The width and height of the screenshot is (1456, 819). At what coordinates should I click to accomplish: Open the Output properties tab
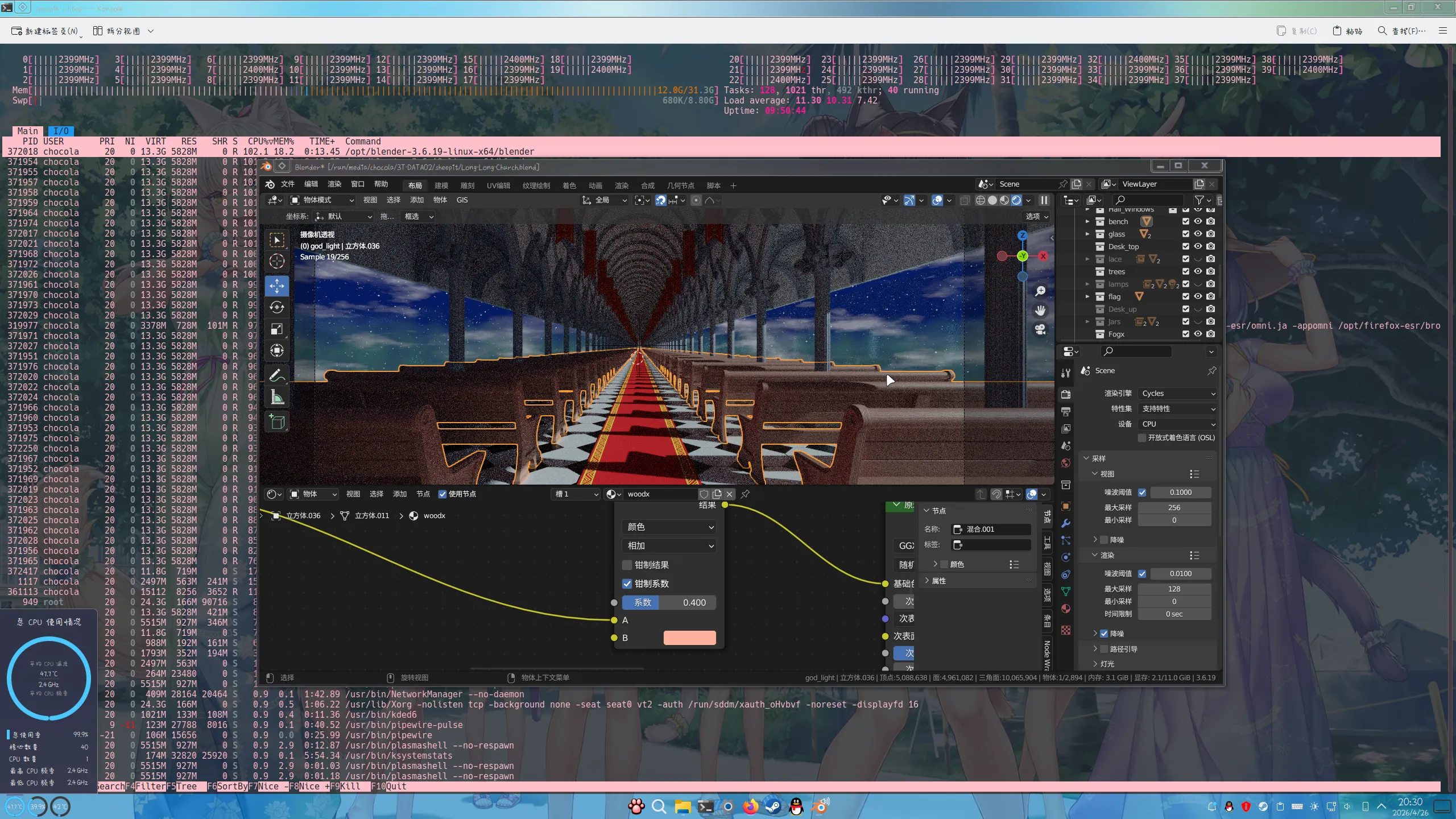(1066, 412)
